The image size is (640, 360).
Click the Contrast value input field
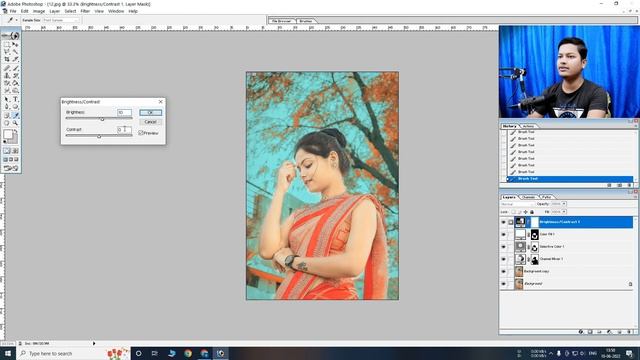(x=124, y=129)
